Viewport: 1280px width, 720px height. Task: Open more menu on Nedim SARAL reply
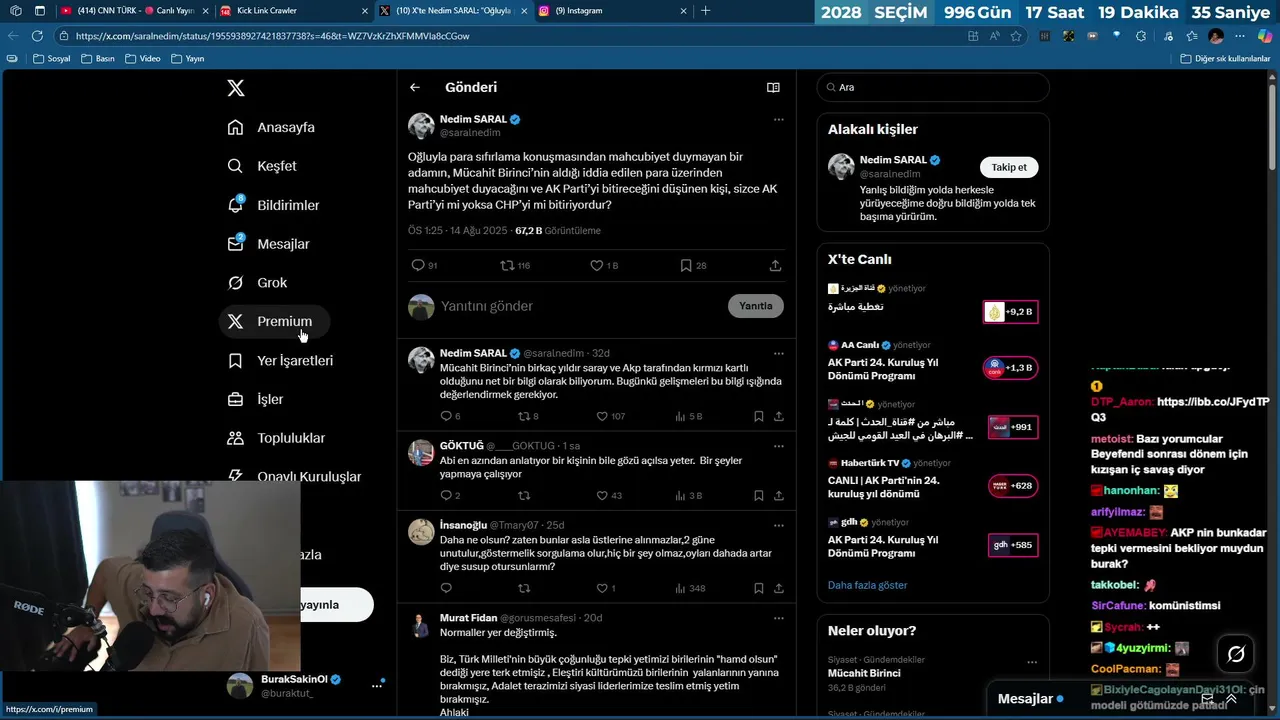click(x=778, y=353)
